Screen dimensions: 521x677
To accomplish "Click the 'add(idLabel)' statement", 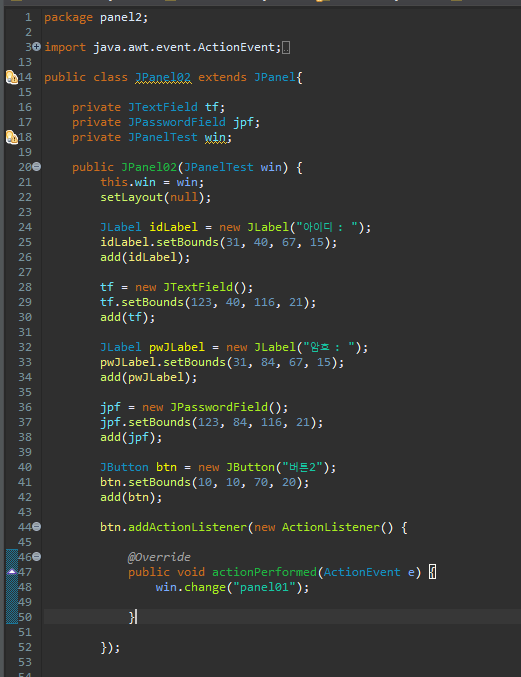I will [x=145, y=257].
